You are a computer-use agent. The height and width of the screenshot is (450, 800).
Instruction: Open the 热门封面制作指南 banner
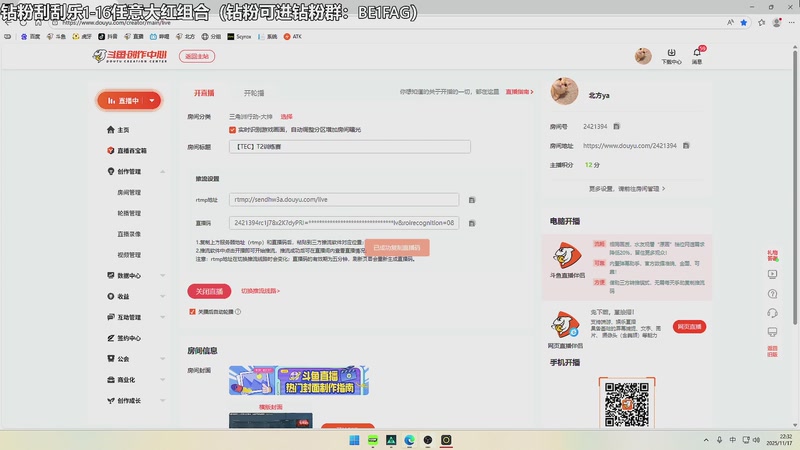click(x=298, y=380)
